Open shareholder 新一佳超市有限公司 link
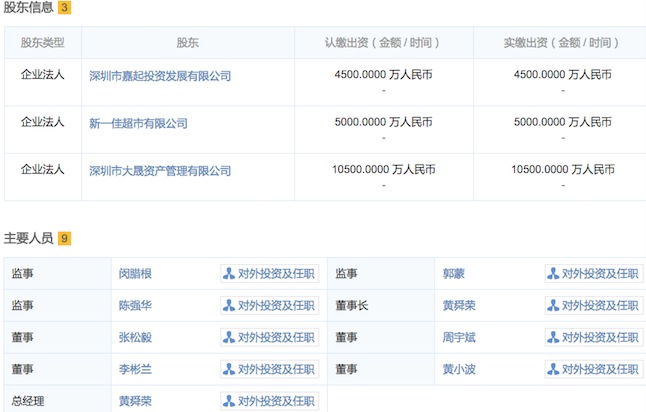The image size is (646, 412). tap(138, 123)
